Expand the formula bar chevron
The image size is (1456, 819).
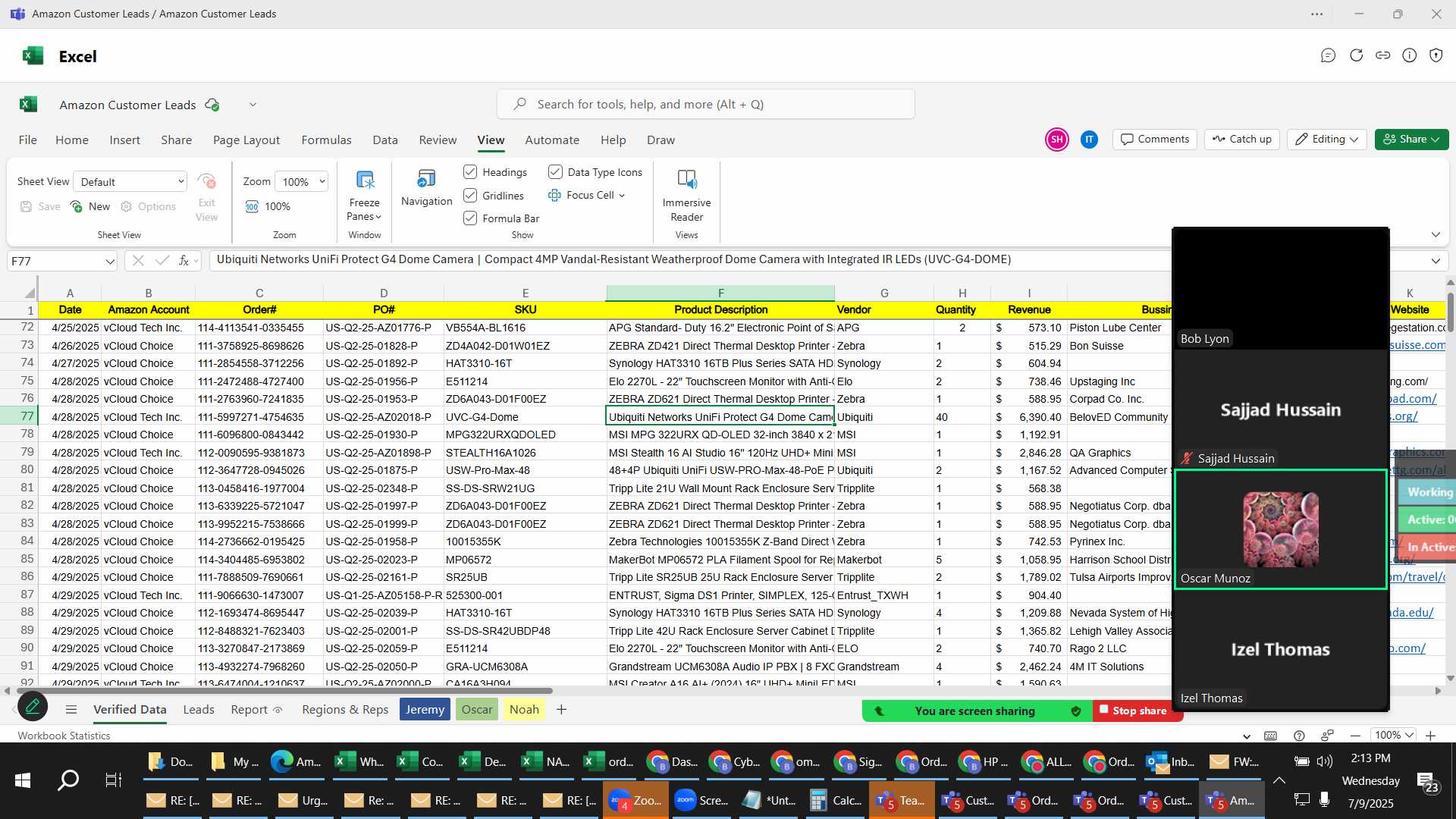click(1436, 261)
